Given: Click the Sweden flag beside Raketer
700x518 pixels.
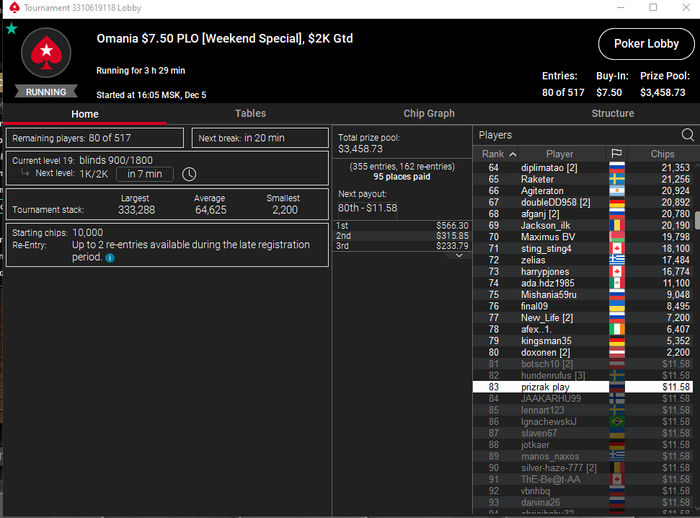Looking at the screenshot, I should pos(617,180).
